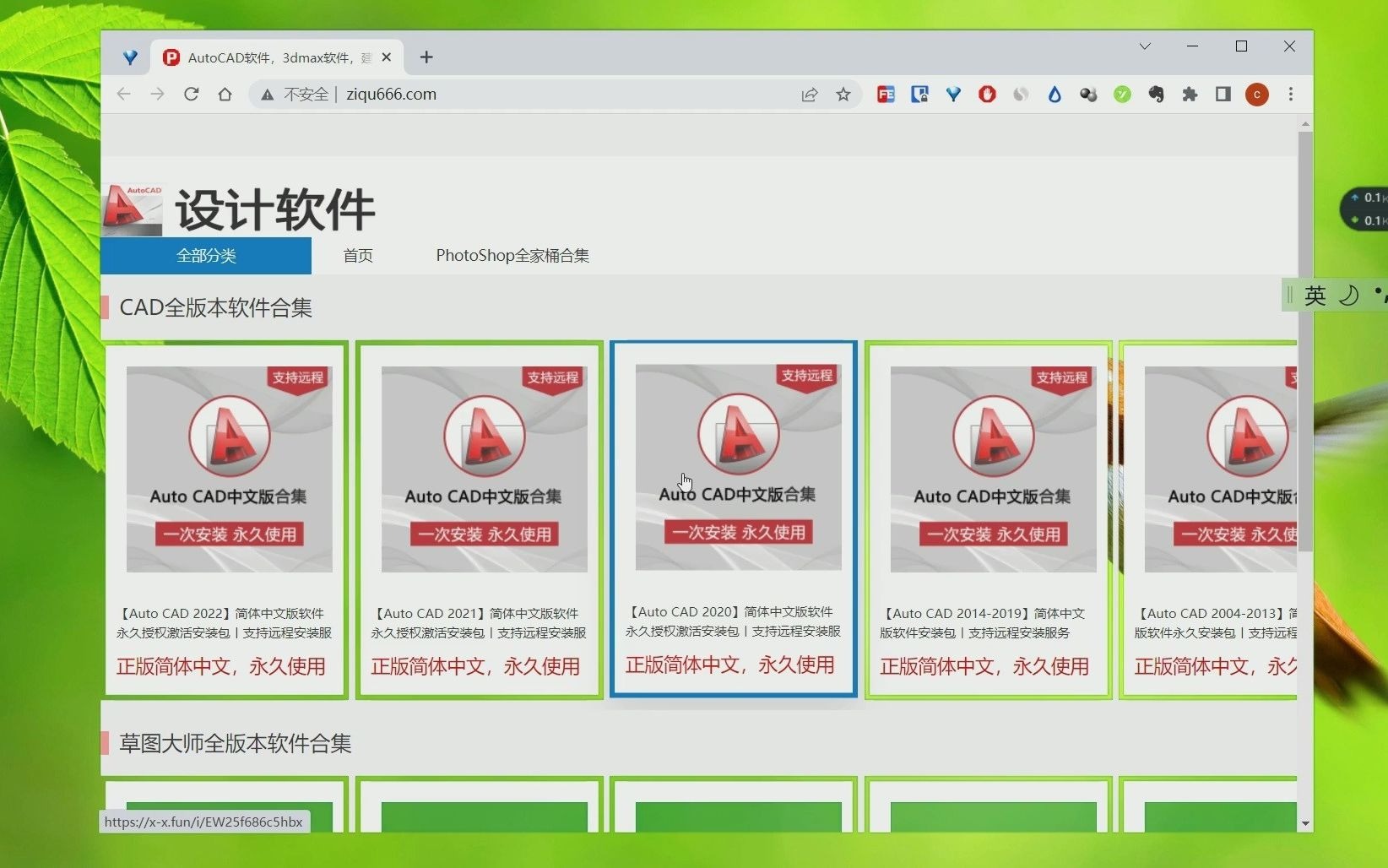Click the page scrollbar down arrow

tap(1305, 823)
